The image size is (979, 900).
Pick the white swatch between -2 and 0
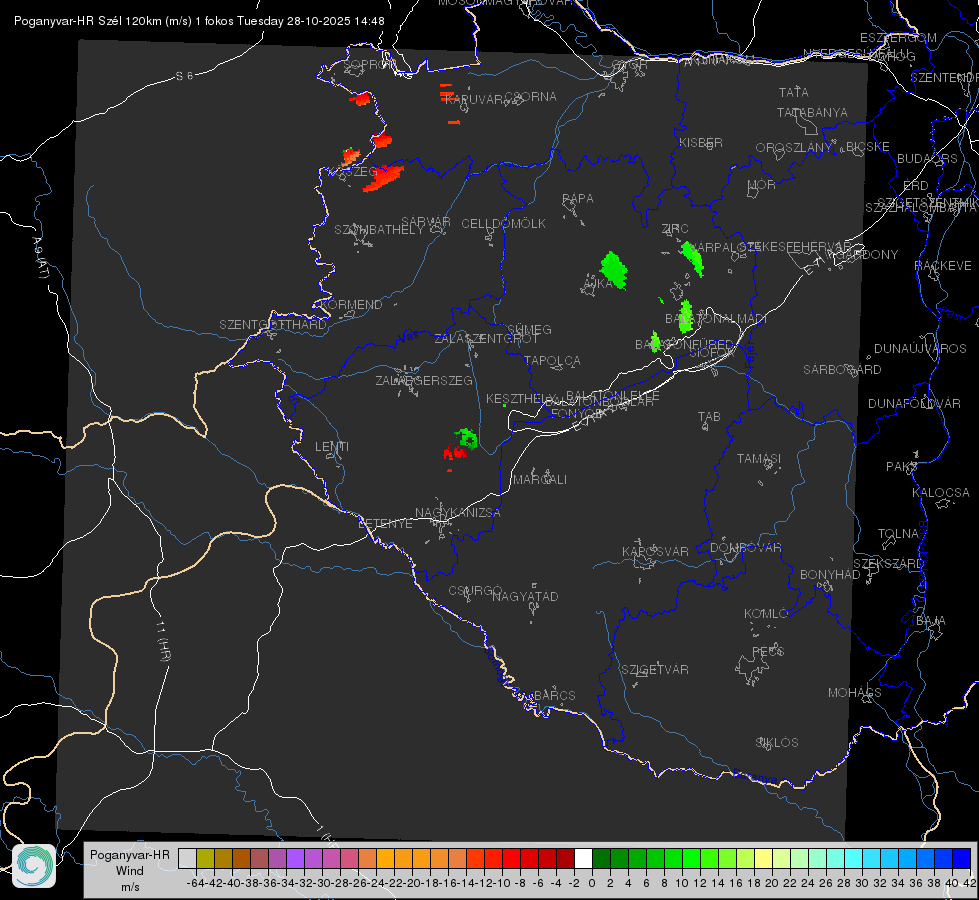(583, 858)
